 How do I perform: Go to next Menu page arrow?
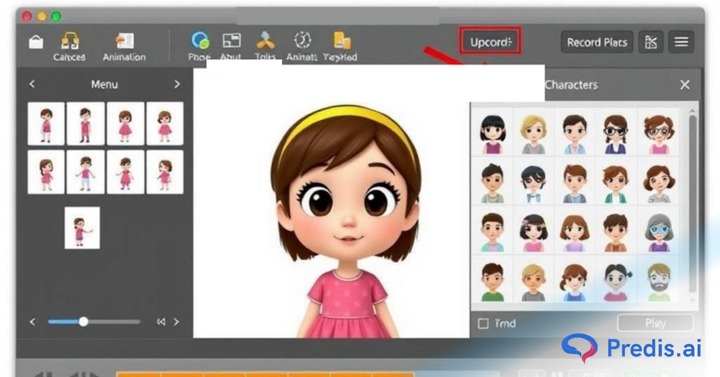click(177, 84)
